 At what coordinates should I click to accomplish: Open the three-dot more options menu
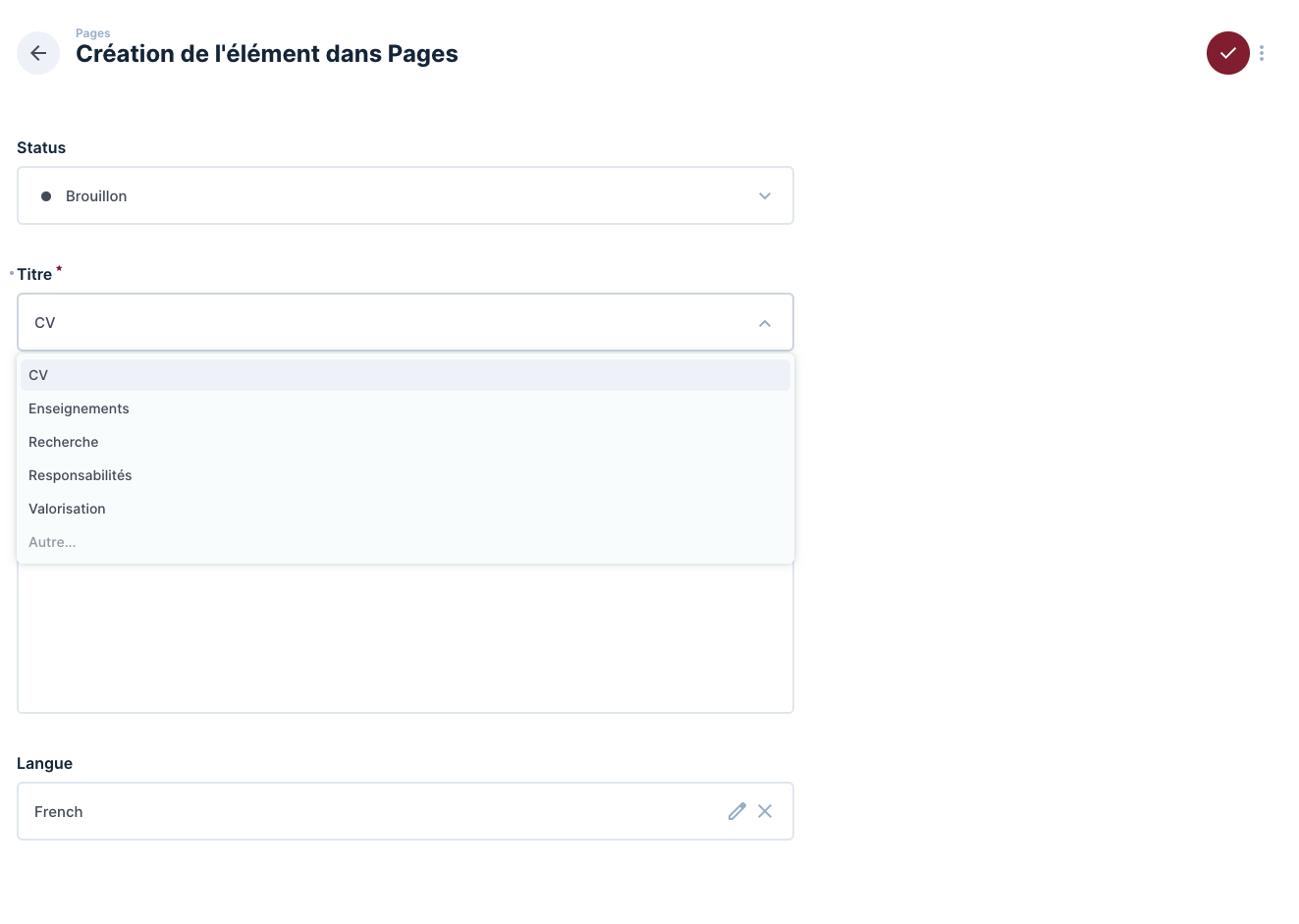click(x=1262, y=53)
